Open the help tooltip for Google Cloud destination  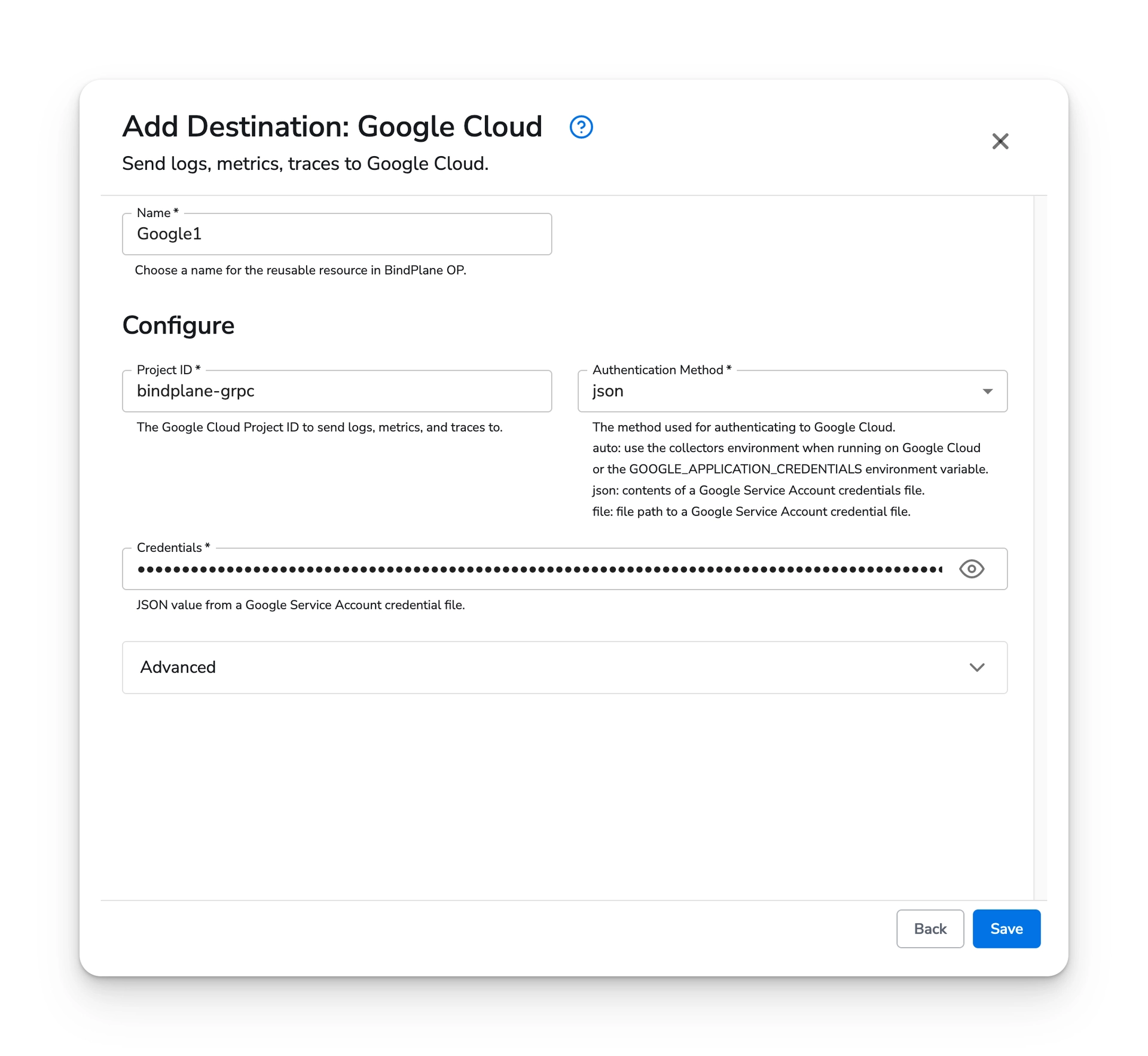(x=581, y=127)
